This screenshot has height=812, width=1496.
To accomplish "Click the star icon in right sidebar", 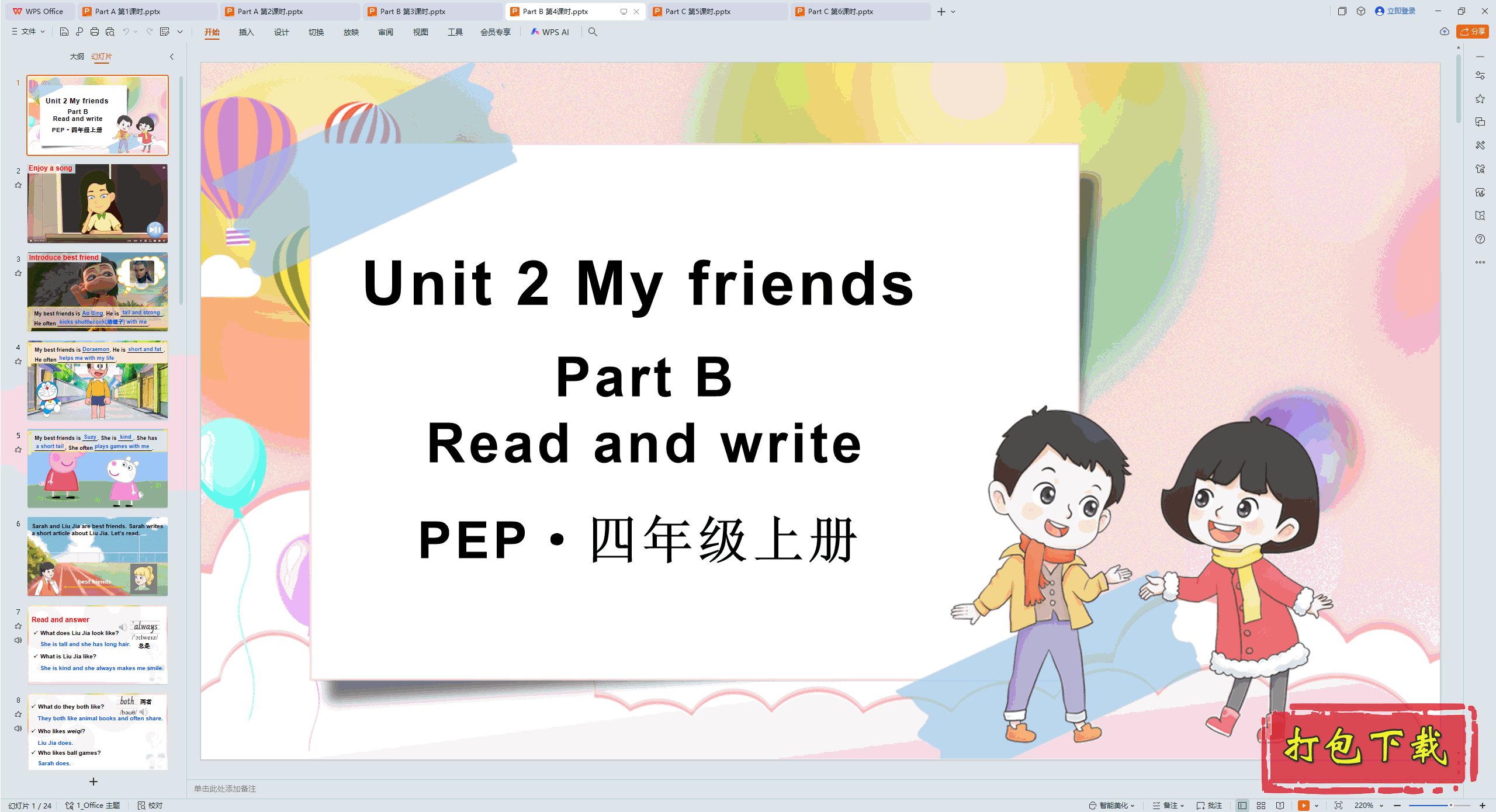I will click(x=1480, y=99).
